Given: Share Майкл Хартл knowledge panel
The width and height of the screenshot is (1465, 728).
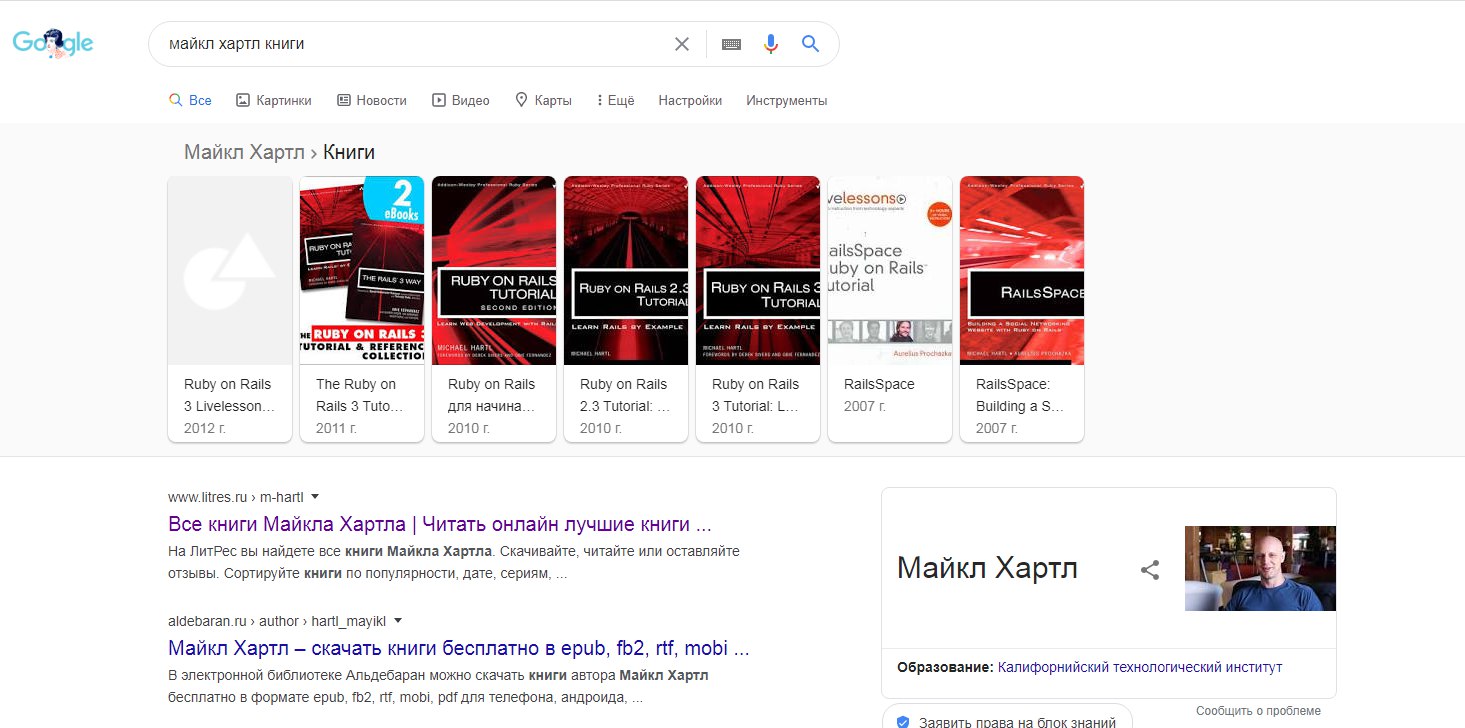Looking at the screenshot, I should coord(1150,570).
